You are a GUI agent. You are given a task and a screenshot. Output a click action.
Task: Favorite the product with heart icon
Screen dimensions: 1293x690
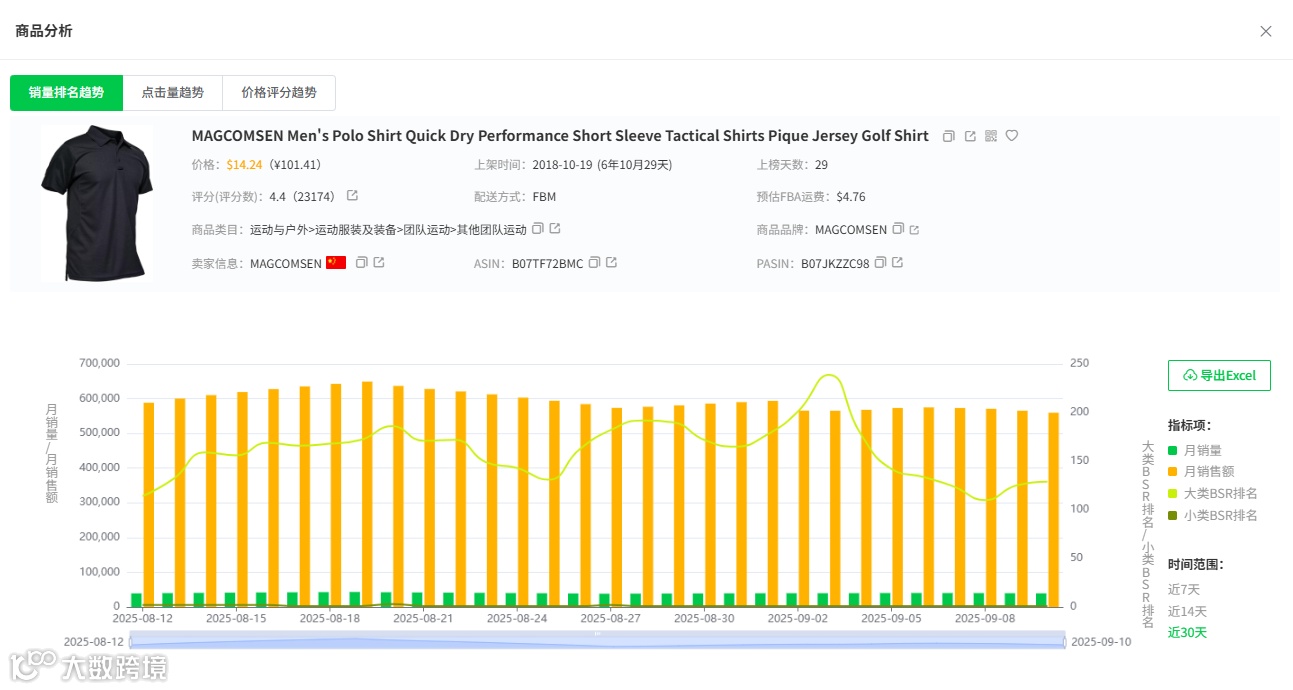click(1012, 136)
